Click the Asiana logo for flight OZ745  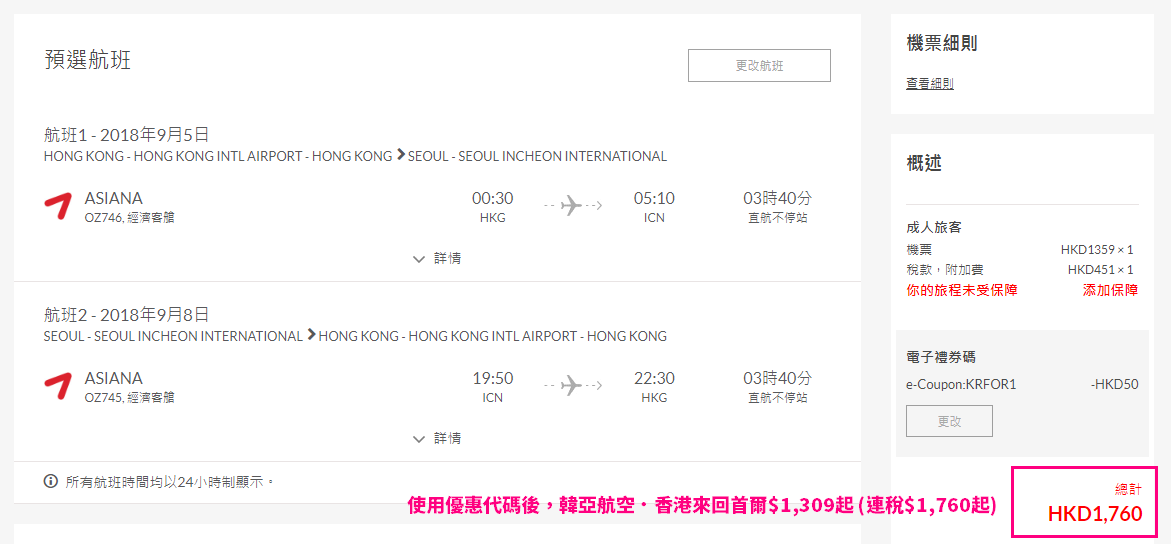coord(58,385)
